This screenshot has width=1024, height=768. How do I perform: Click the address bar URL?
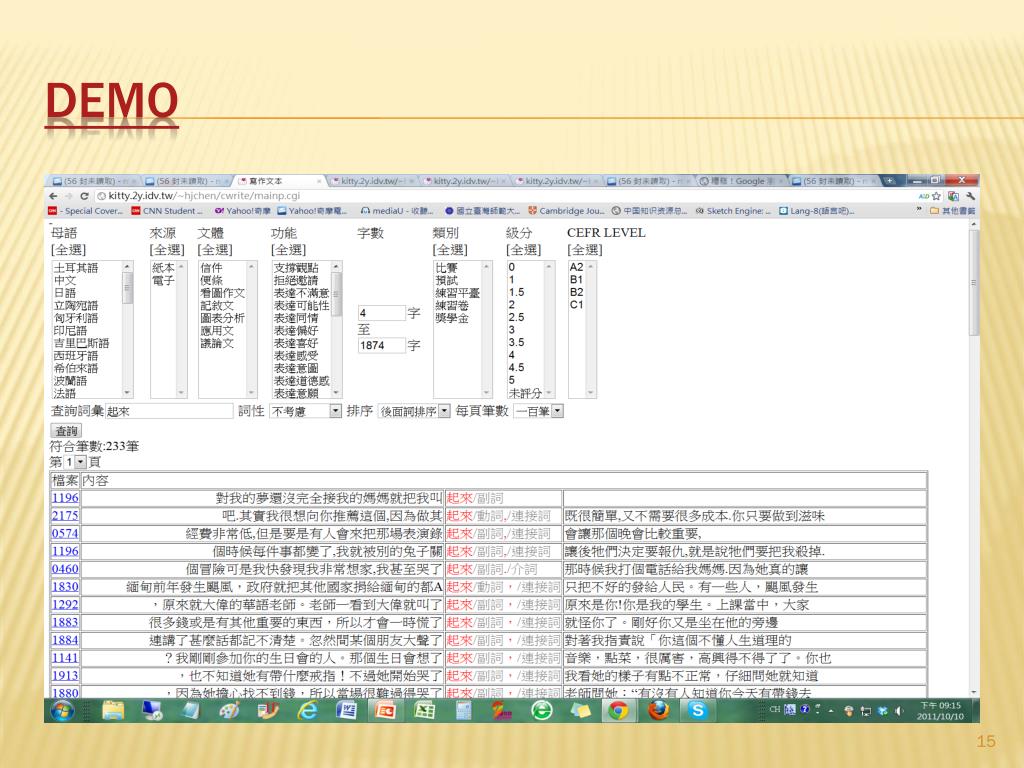click(204, 196)
